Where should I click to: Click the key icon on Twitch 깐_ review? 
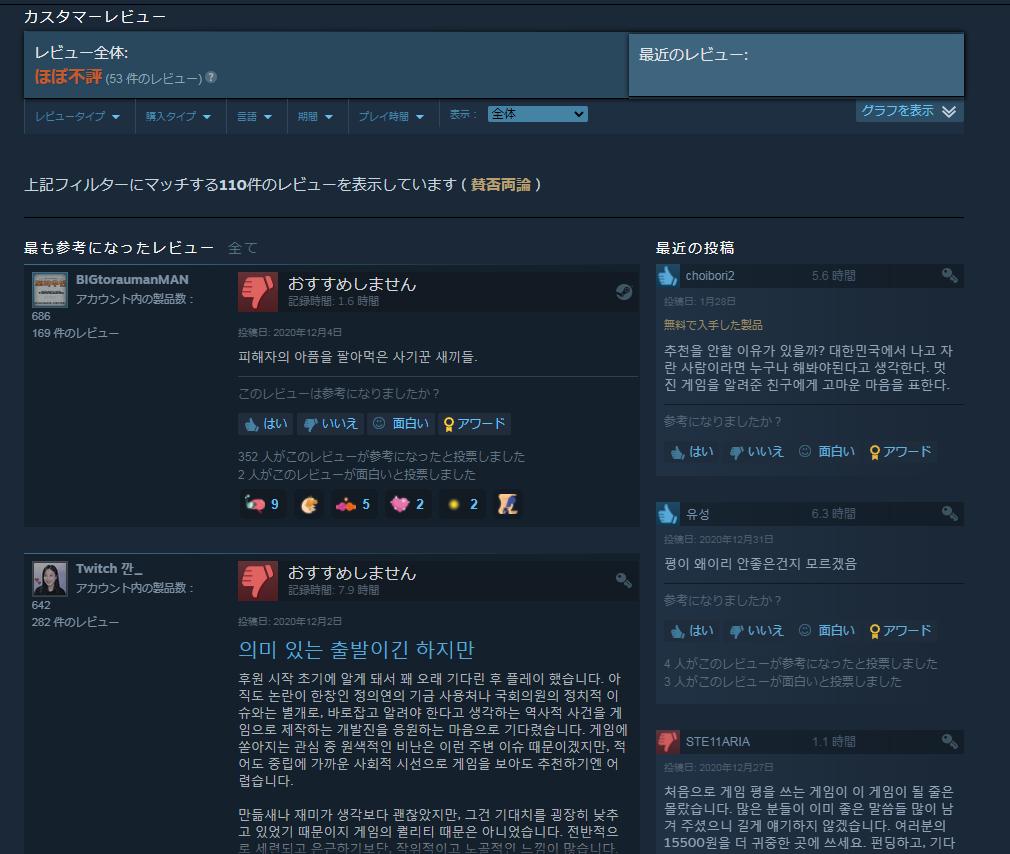(x=623, y=581)
